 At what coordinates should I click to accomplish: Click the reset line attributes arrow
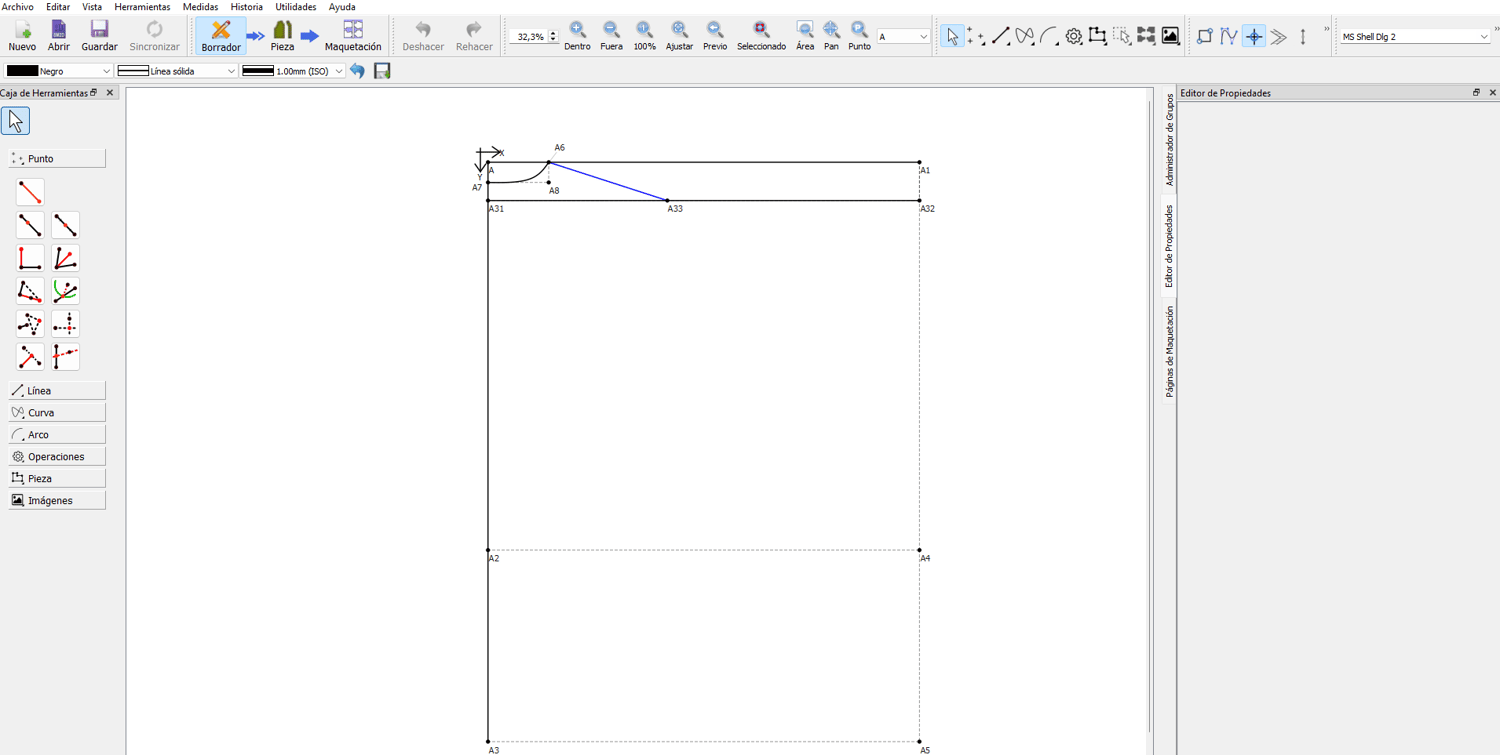(x=357, y=71)
